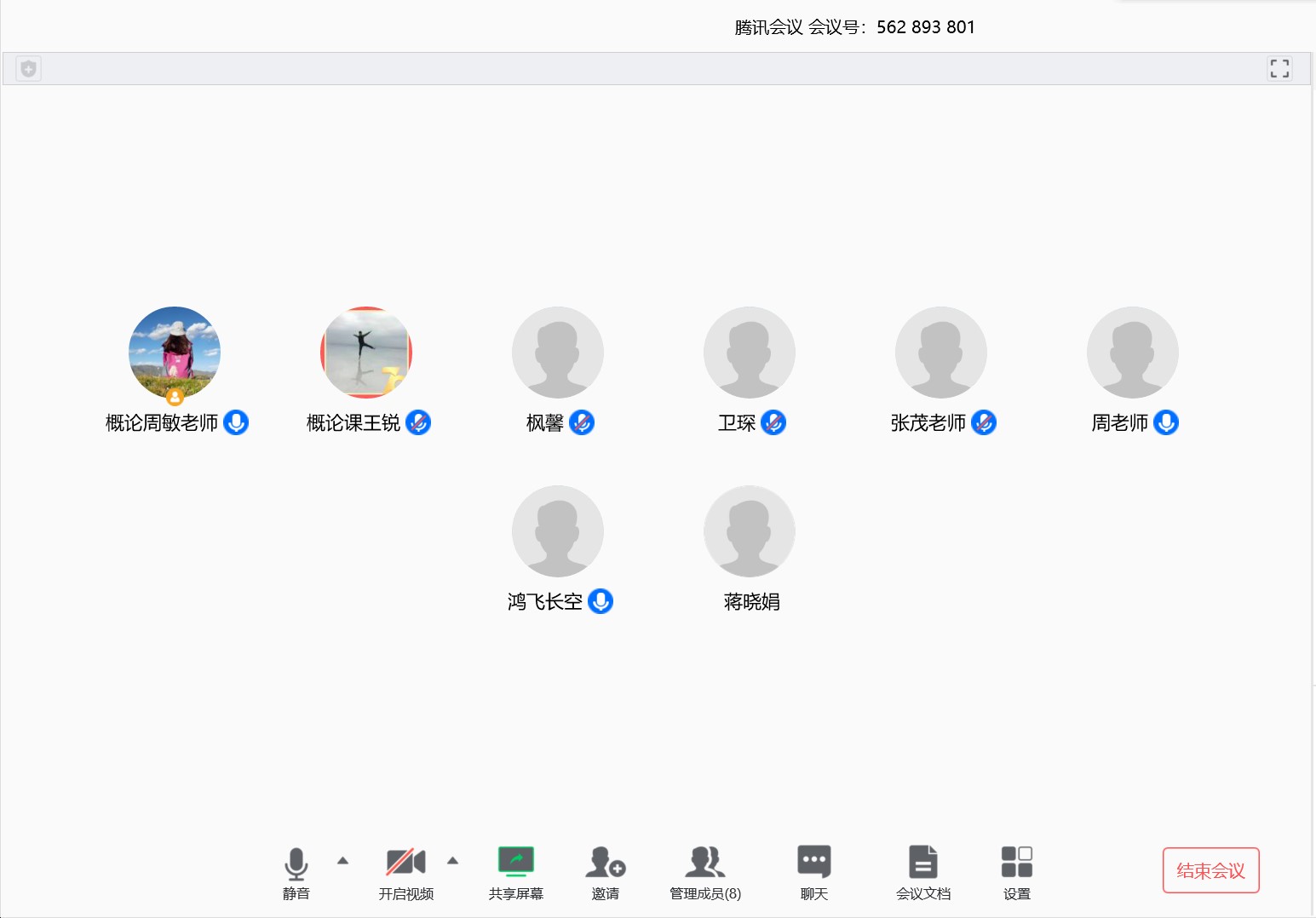The height and width of the screenshot is (918, 1316).
Task: Turn on camera with 开启视频
Action: [405, 862]
